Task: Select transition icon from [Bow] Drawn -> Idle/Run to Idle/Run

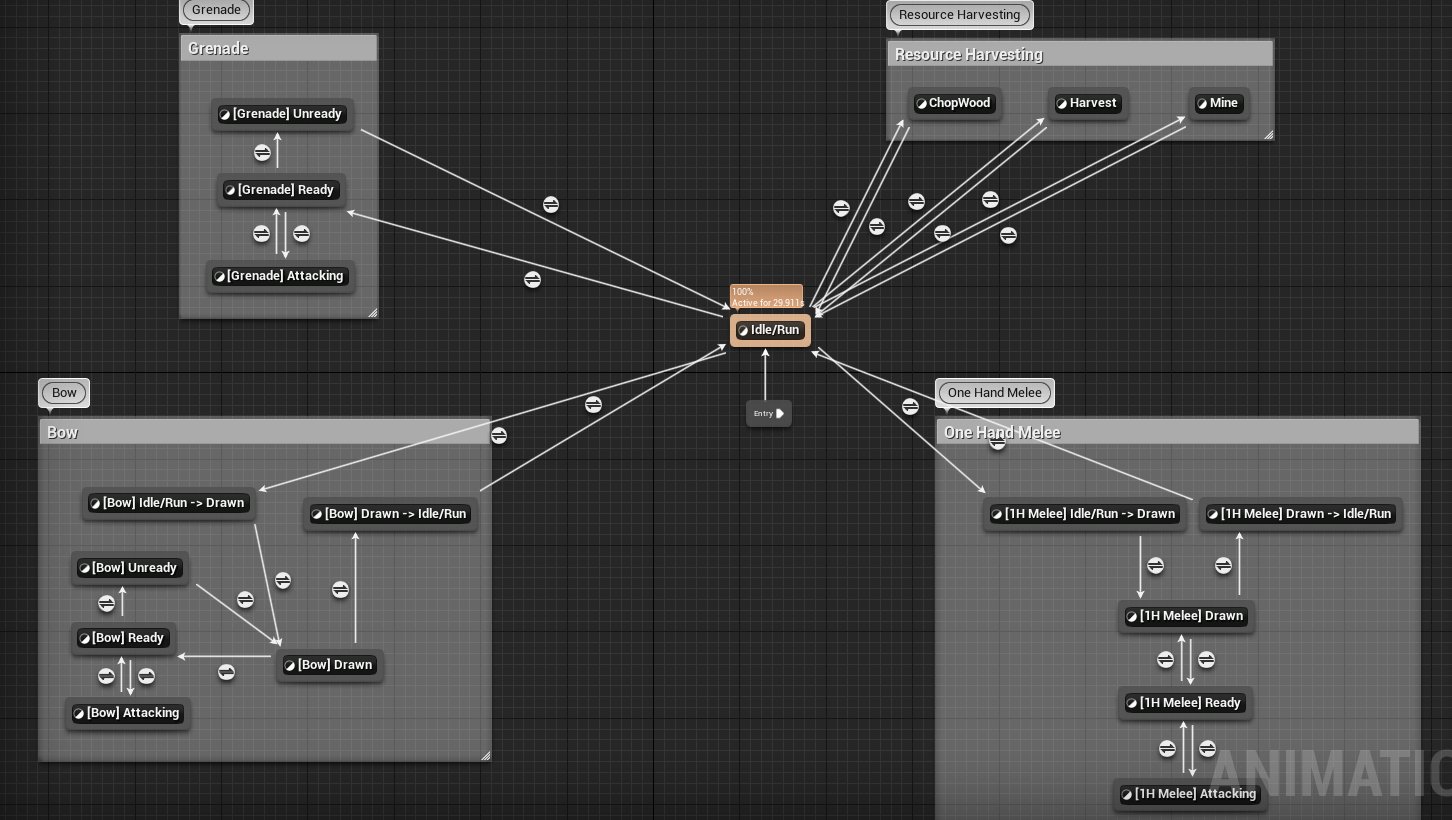Action: pos(593,404)
